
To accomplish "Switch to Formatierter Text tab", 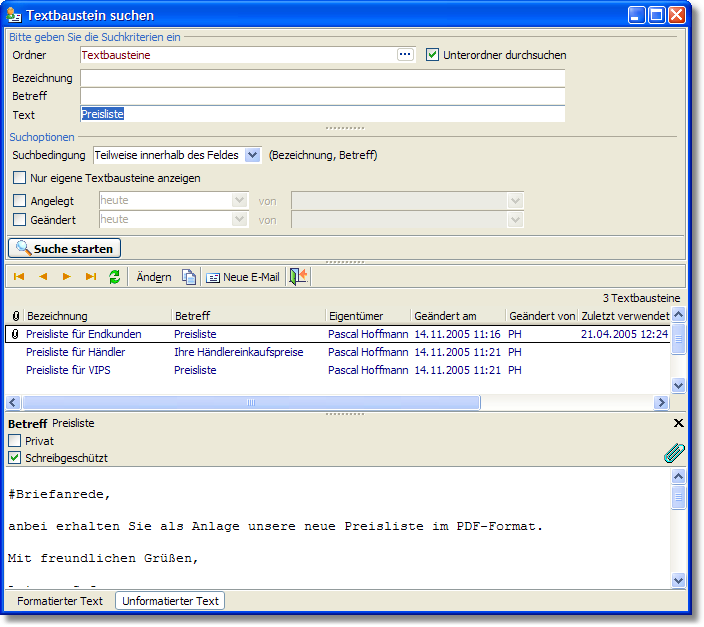I will (x=60, y=601).
